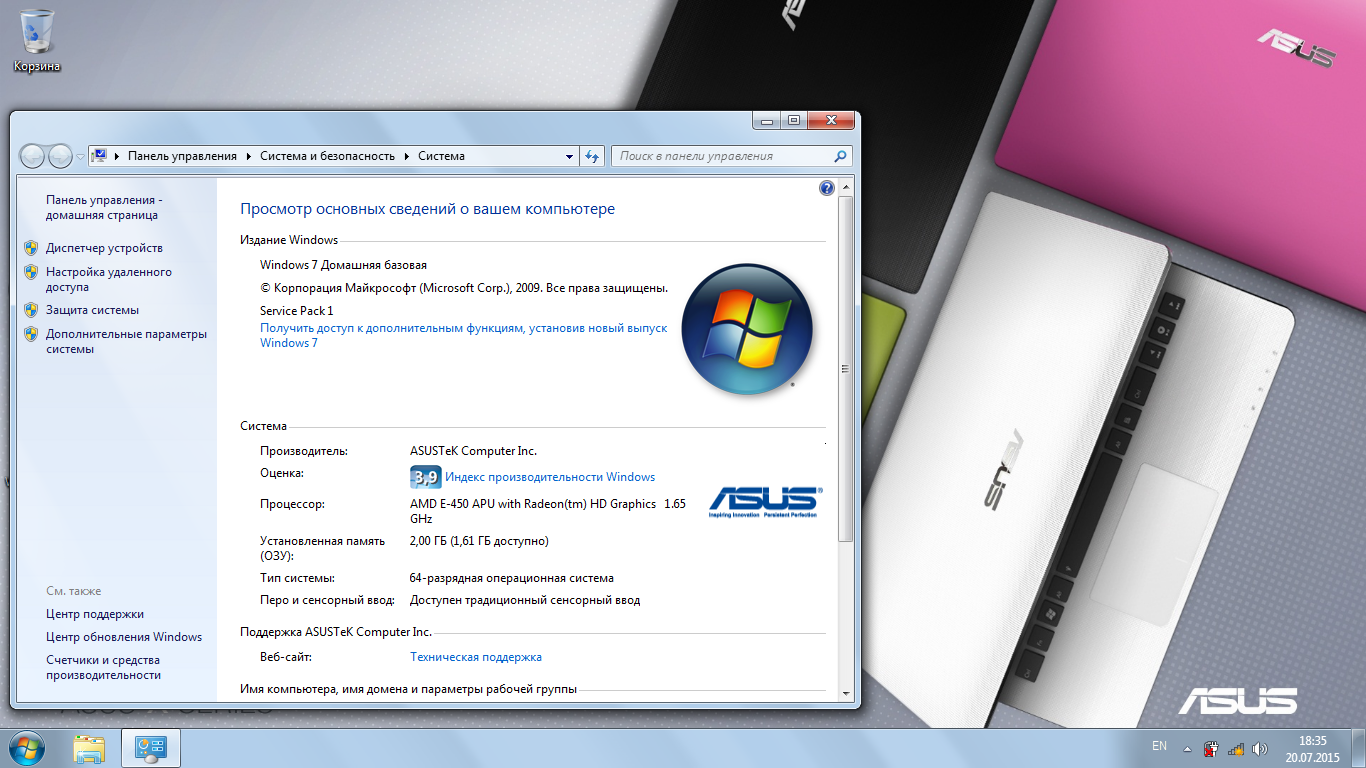This screenshot has width=1366, height=768.
Task: Click the Back navigation arrow button
Action: tap(32, 156)
